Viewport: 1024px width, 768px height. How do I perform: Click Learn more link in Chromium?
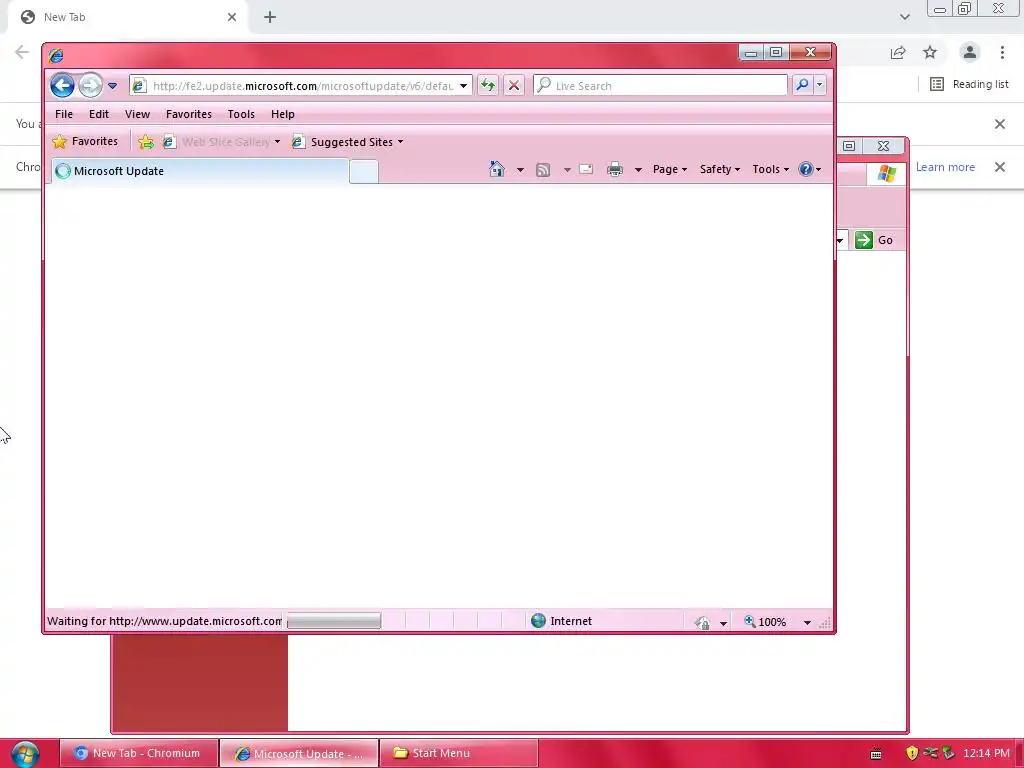[x=945, y=167]
